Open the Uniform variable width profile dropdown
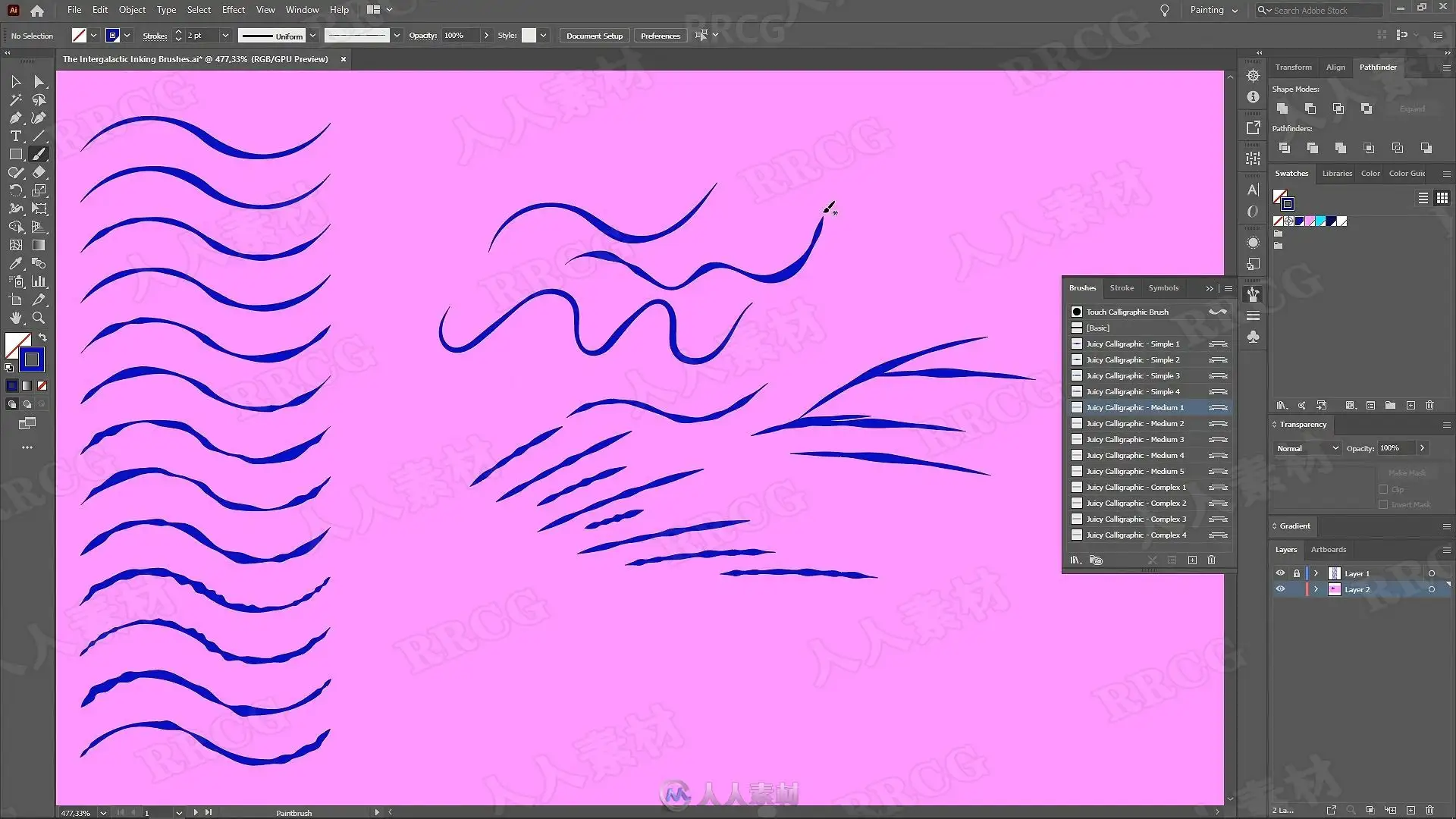The width and height of the screenshot is (1456, 819). 312,36
